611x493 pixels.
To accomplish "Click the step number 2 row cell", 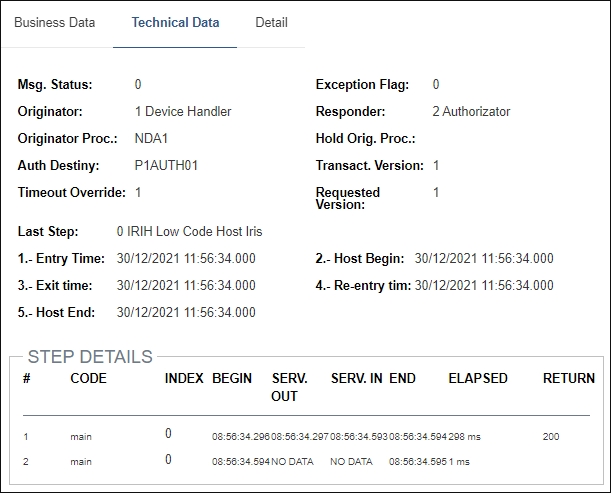I will [x=26, y=461].
